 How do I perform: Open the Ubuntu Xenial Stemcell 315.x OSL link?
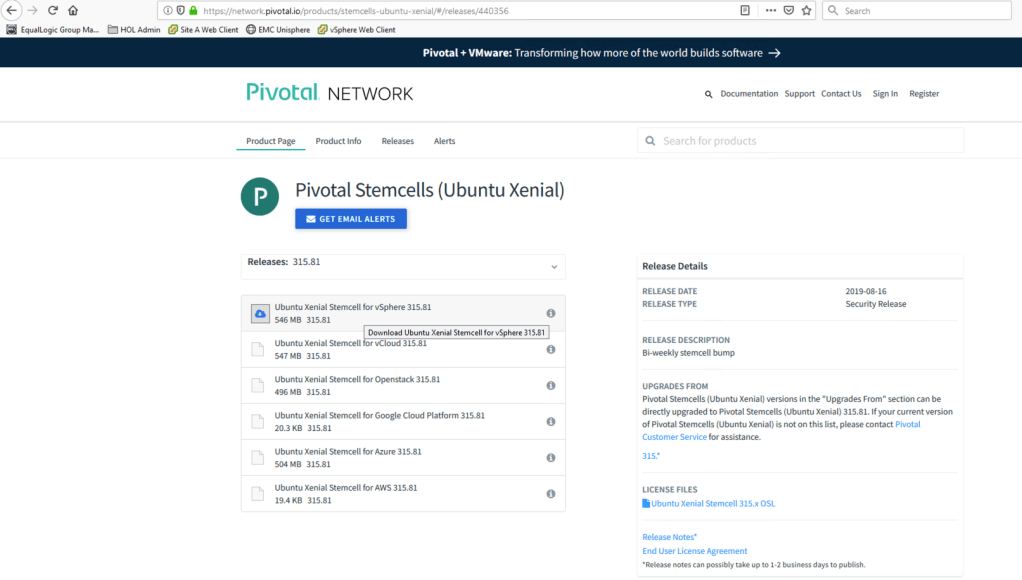tap(712, 504)
